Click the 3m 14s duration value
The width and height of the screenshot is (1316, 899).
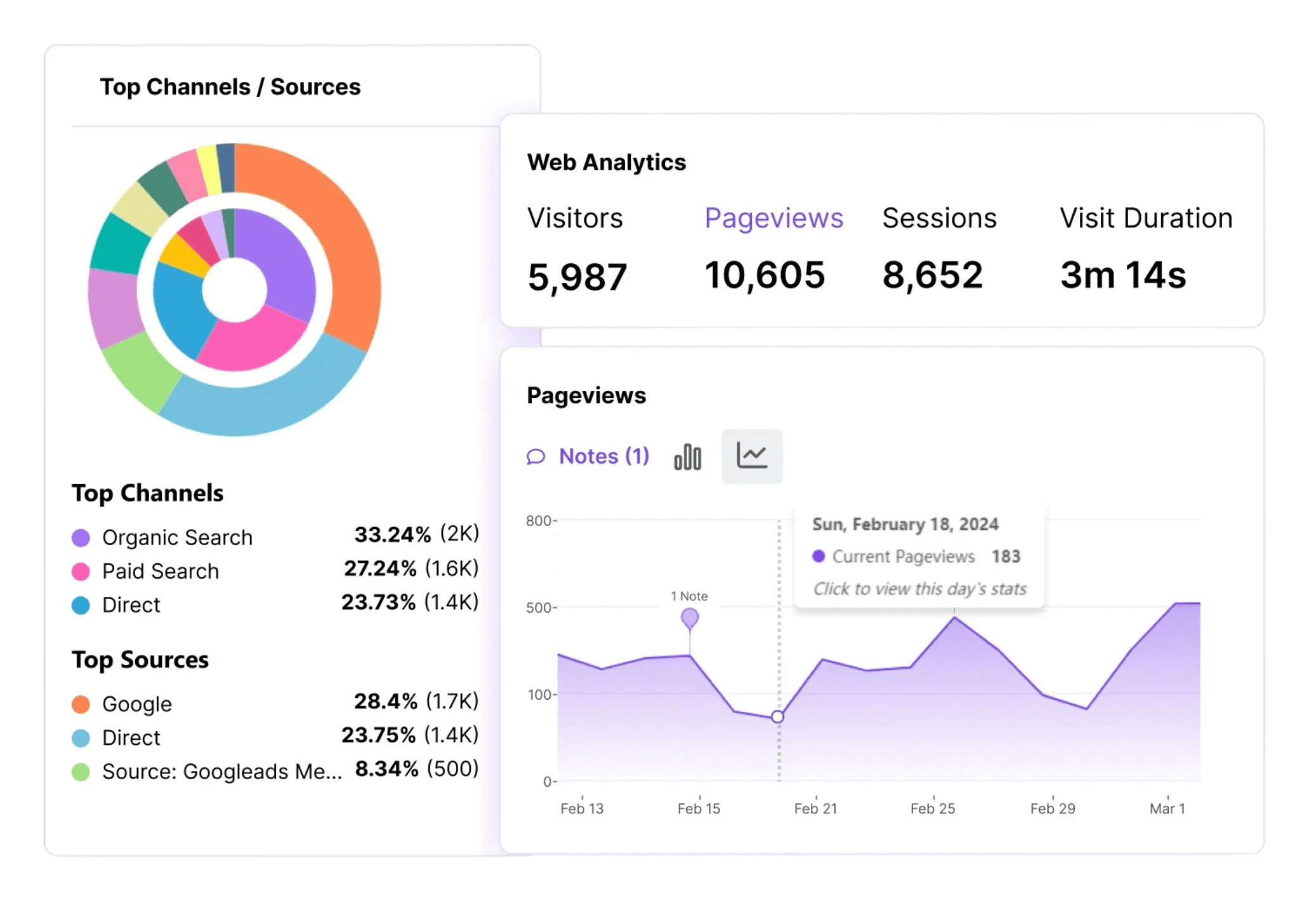1123,275
